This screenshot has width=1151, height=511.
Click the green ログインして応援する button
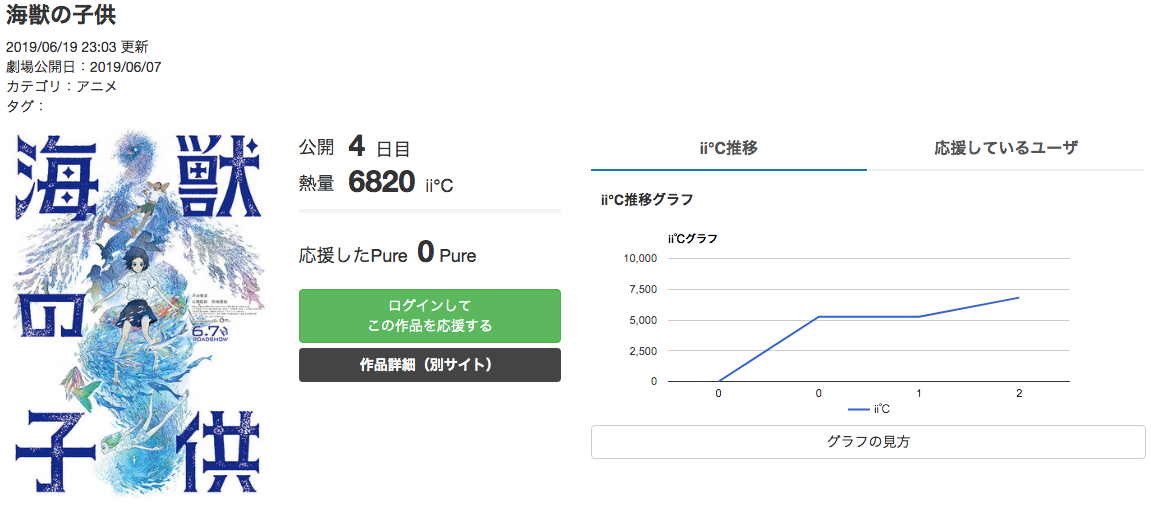[429, 316]
